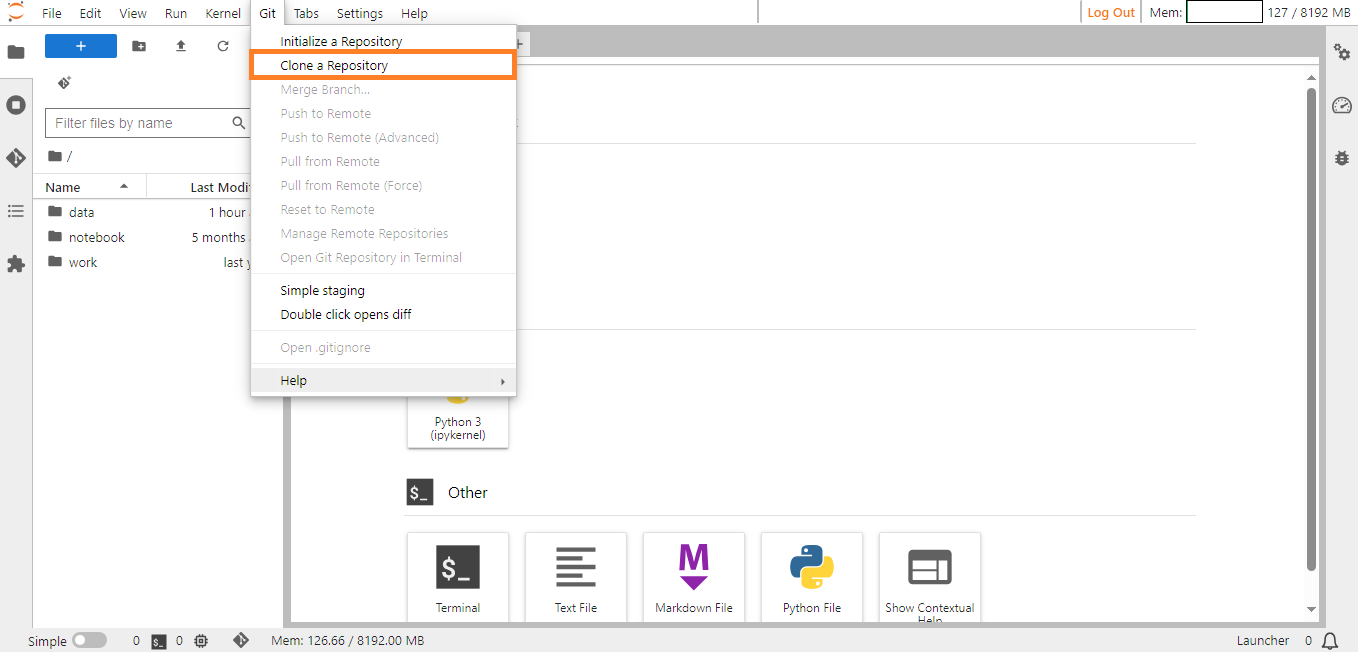
Task: Open the Tabs menu
Action: point(306,13)
